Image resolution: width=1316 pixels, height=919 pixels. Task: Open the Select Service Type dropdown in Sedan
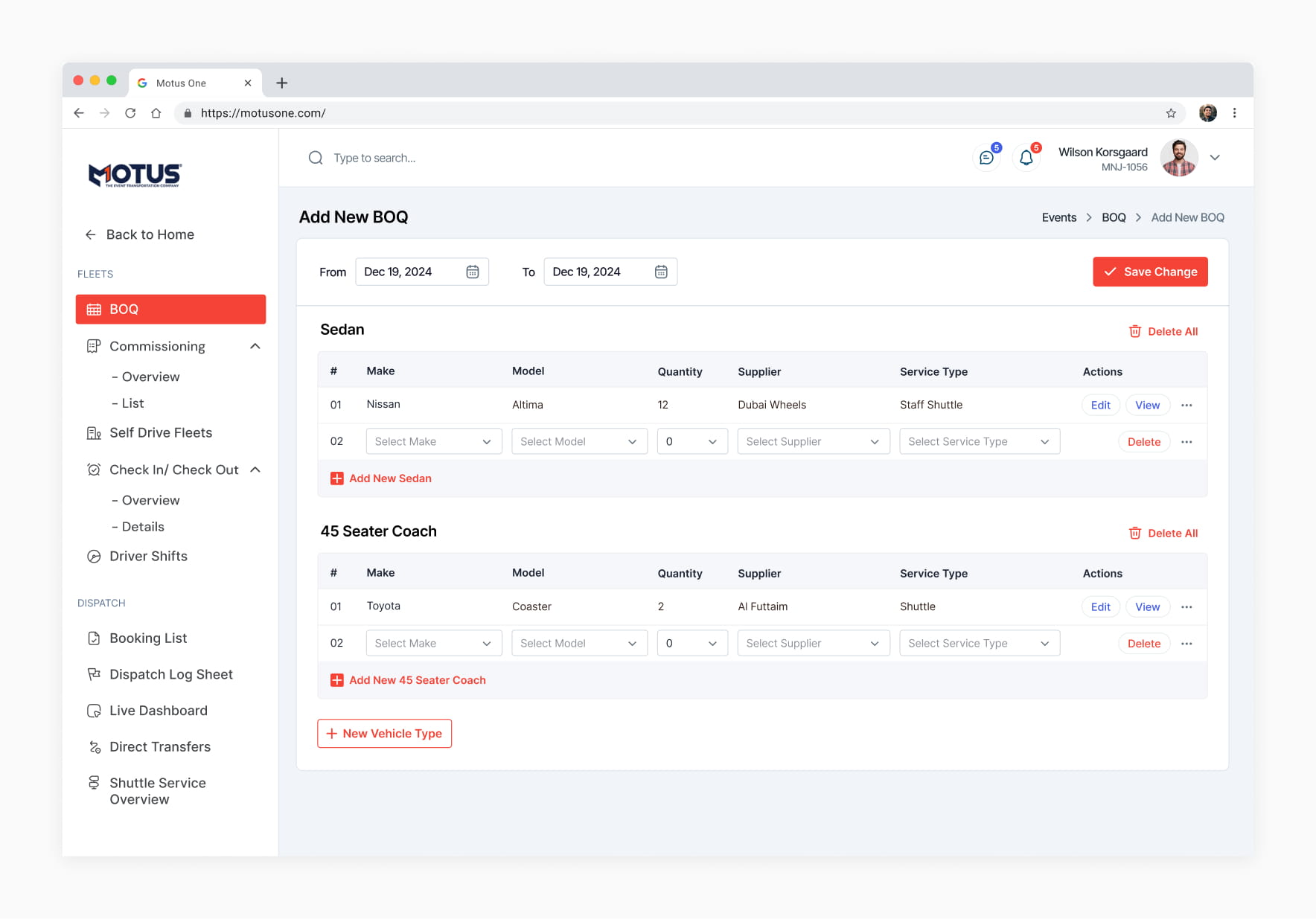pos(980,441)
